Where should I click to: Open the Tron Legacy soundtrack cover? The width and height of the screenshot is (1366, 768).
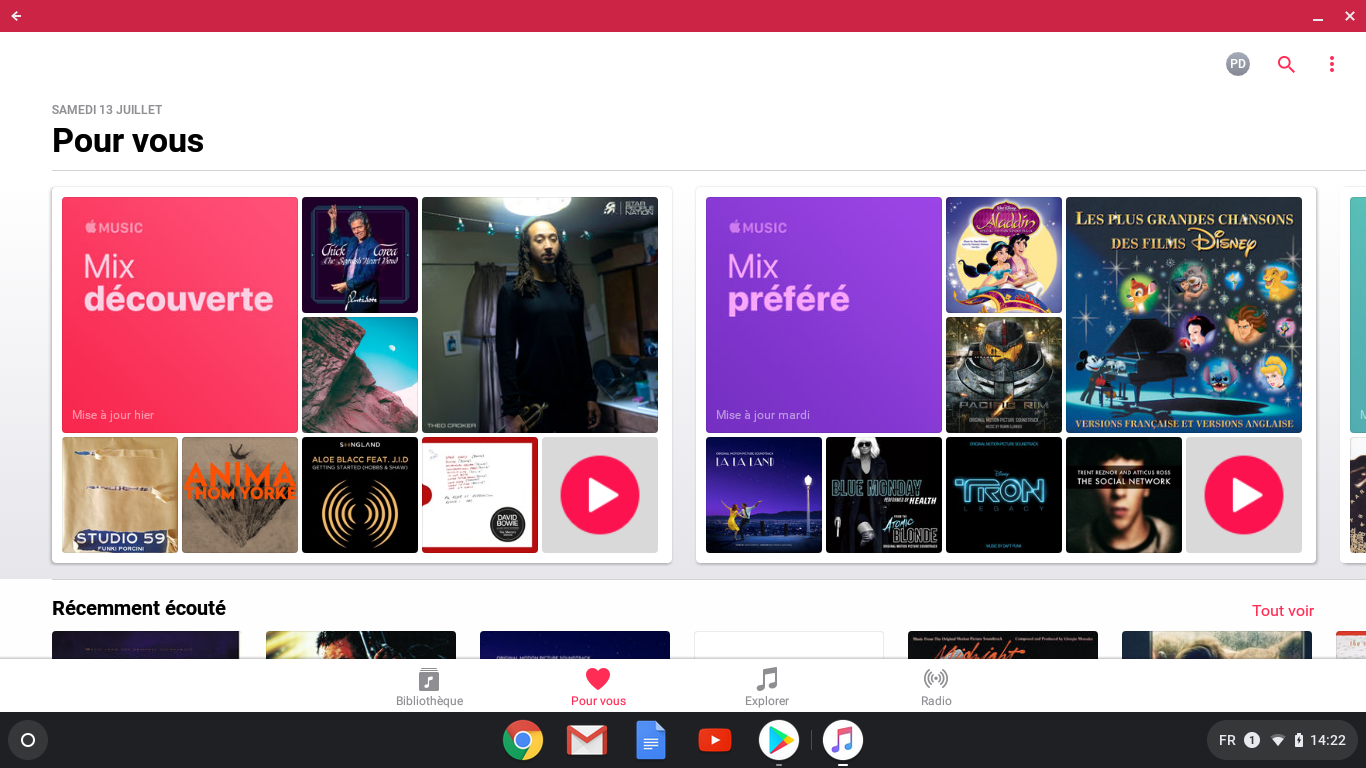tap(1004, 495)
